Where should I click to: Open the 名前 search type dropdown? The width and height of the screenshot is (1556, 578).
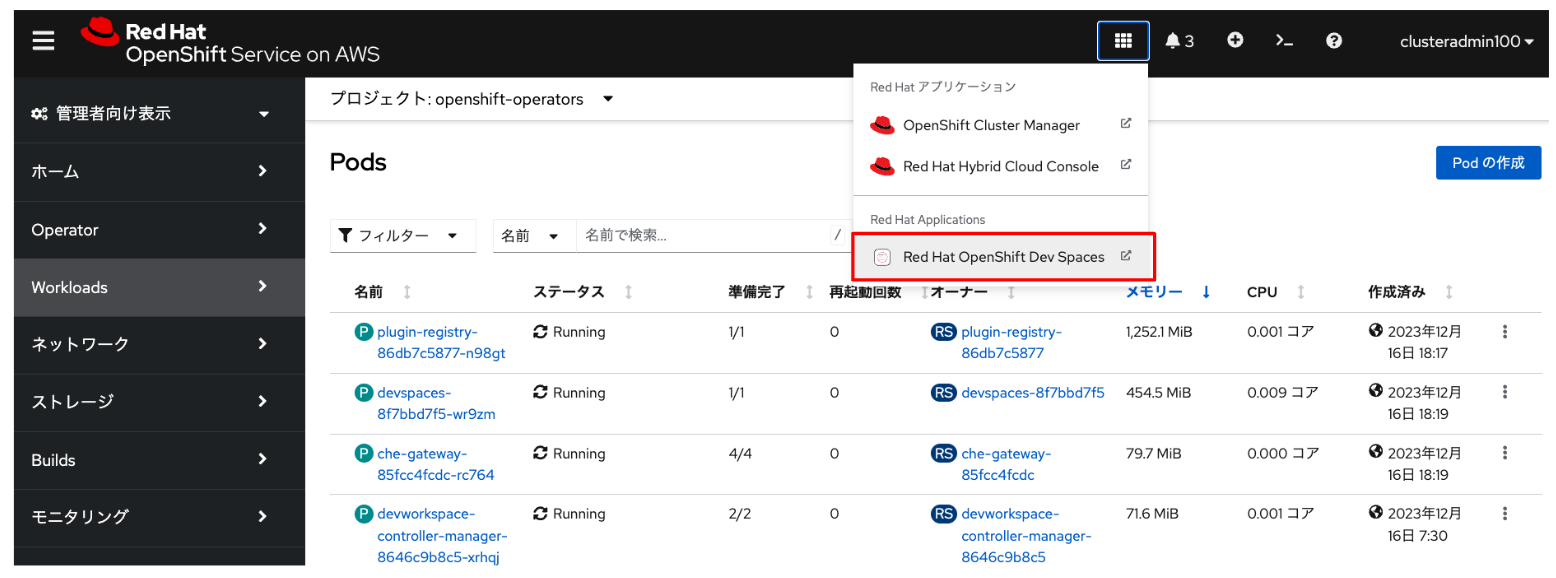pos(535,236)
